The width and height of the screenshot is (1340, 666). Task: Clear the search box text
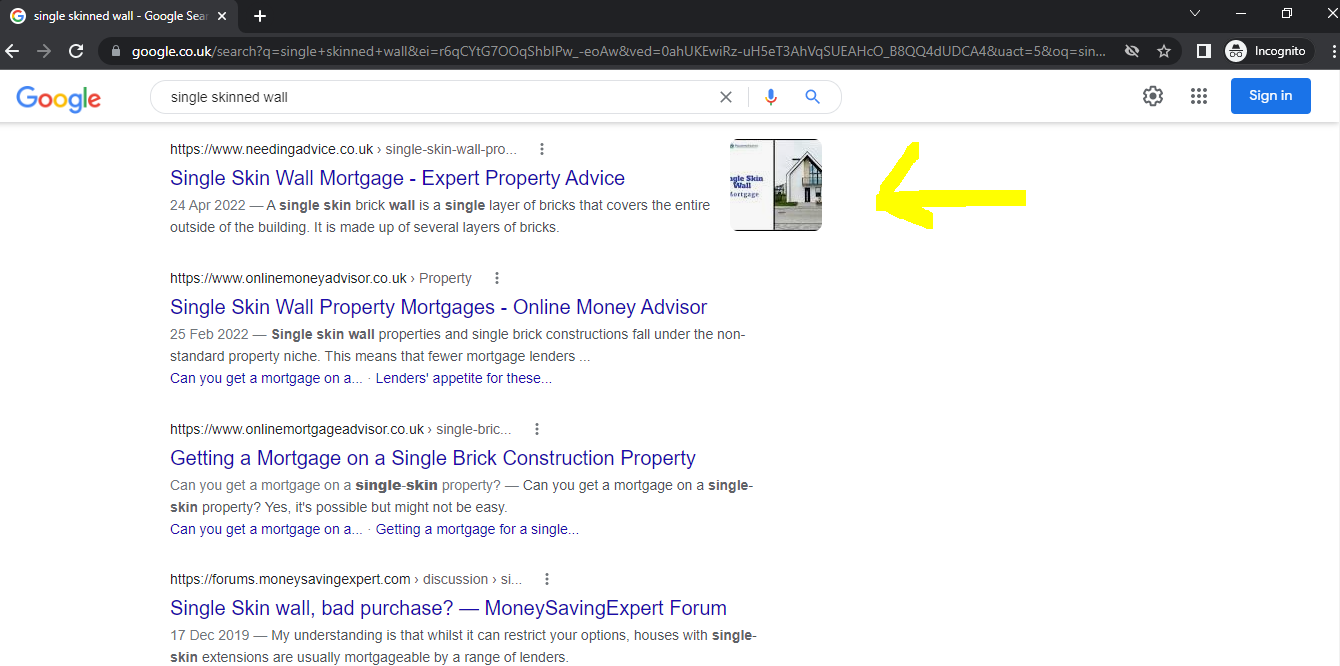click(726, 97)
